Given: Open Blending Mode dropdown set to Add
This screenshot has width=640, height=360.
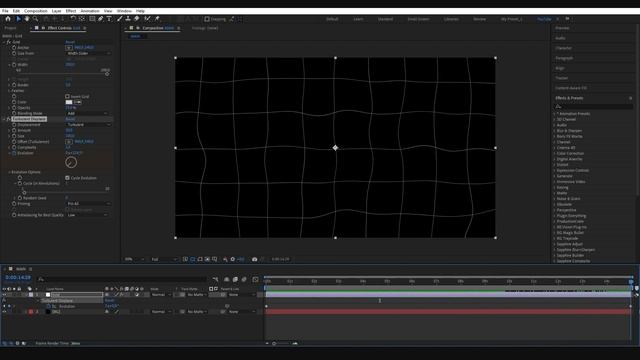Looking at the screenshot, I should tap(87, 113).
